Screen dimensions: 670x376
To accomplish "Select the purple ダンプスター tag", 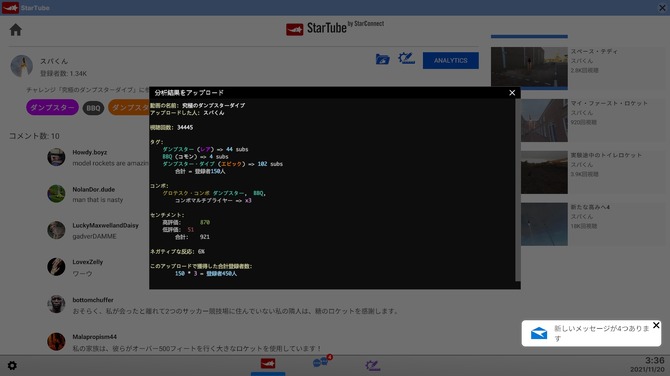I will [52, 107].
